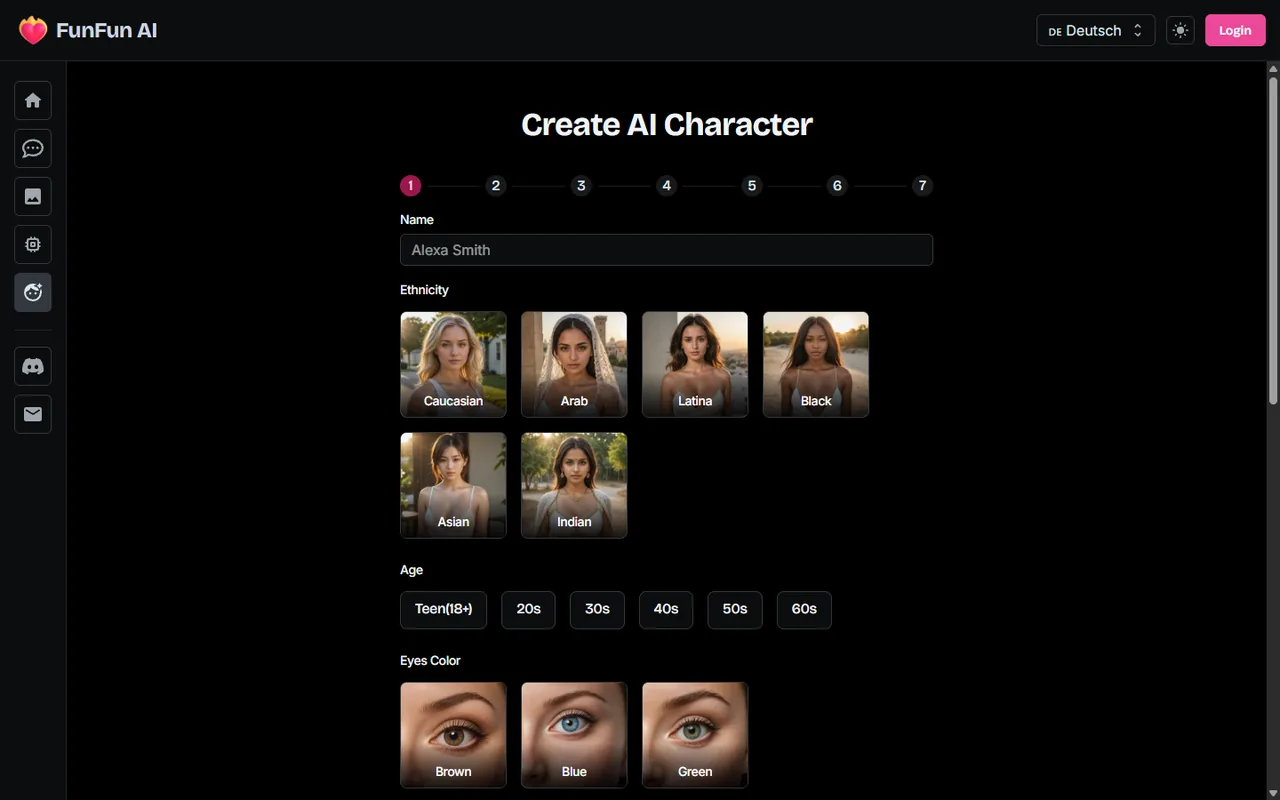Open the mail envelope sidebar icon
1280x800 pixels.
pyautogui.click(x=33, y=414)
